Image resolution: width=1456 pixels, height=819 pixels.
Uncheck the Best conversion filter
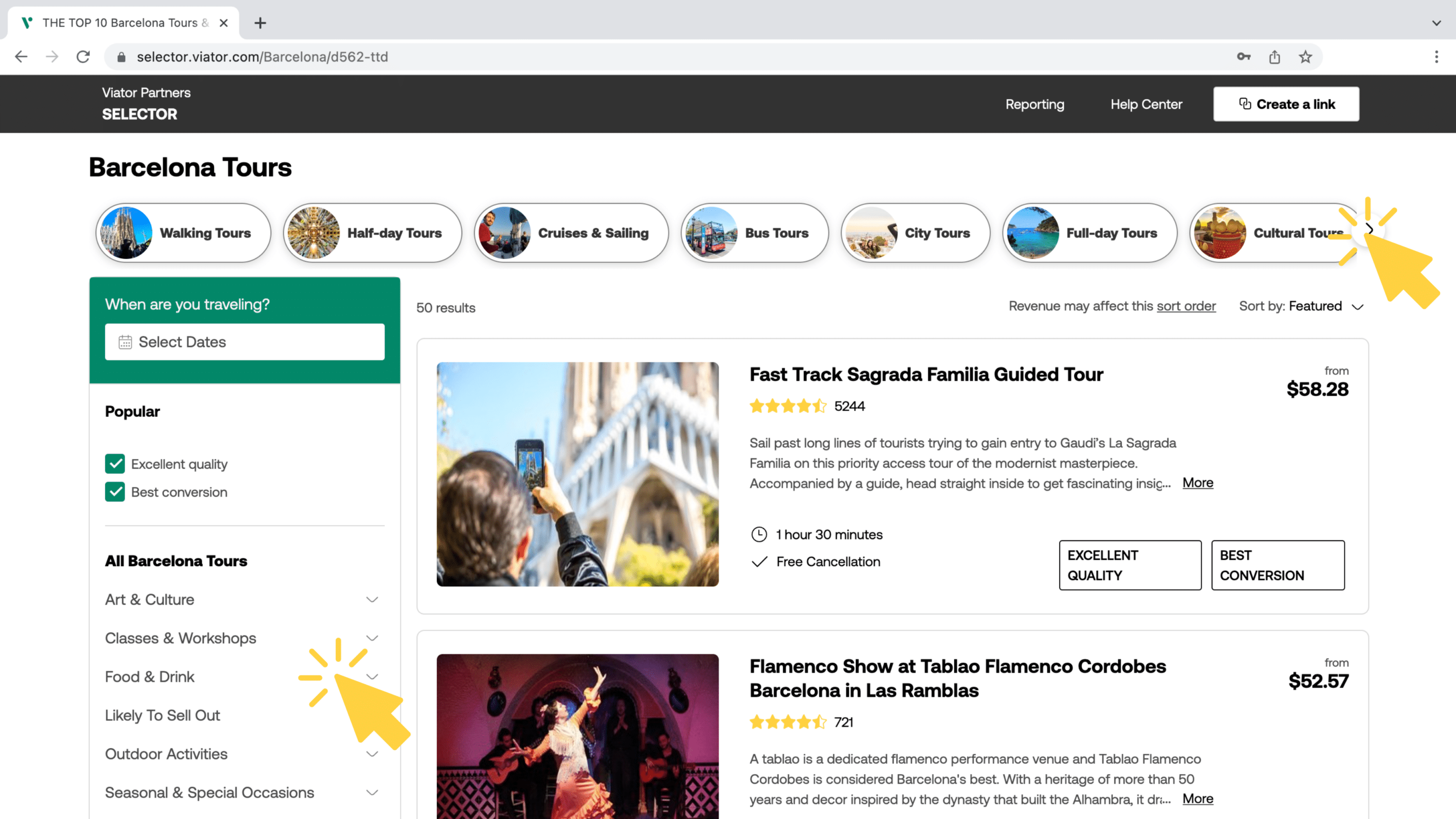pyautogui.click(x=115, y=492)
